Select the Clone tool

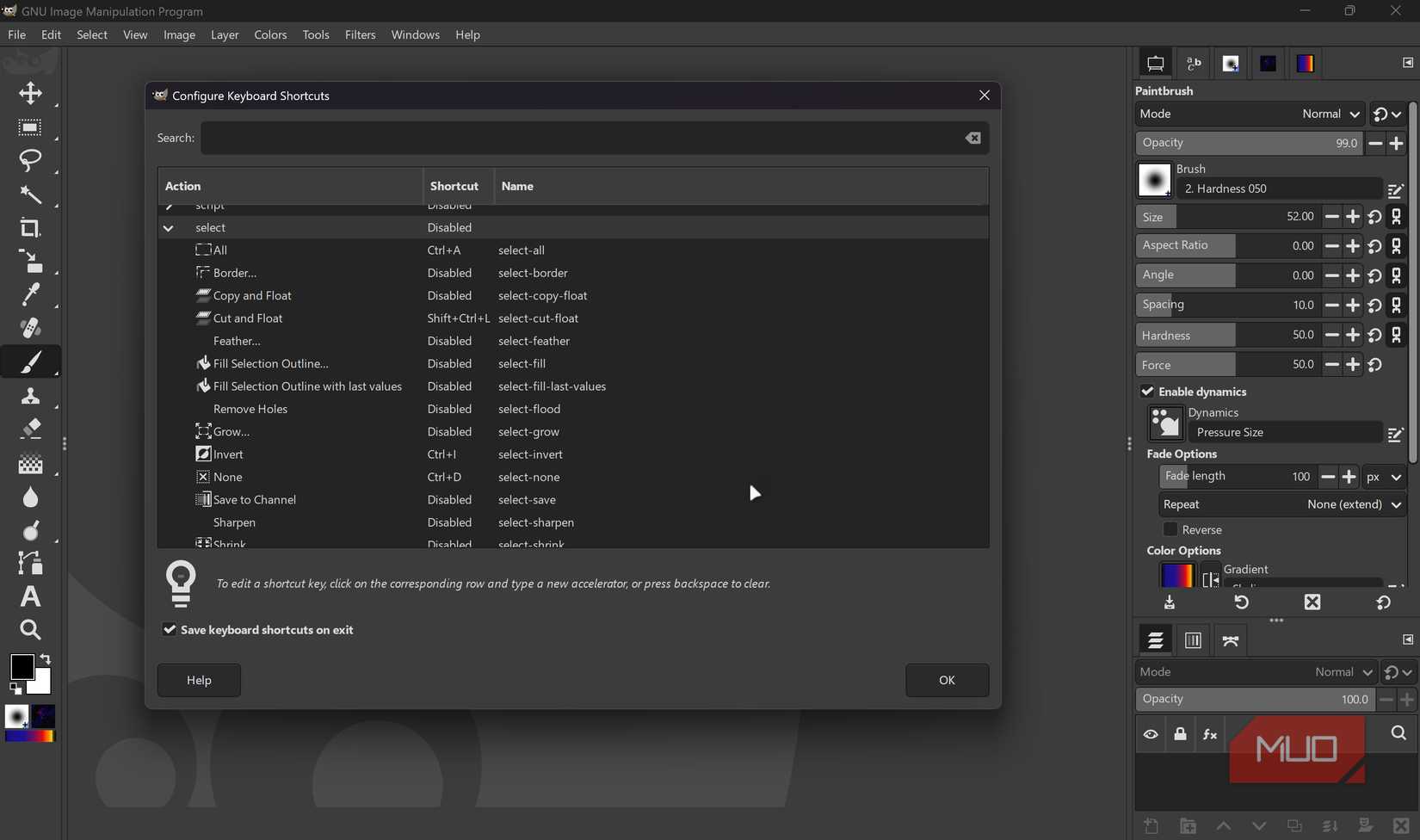[x=30, y=395]
